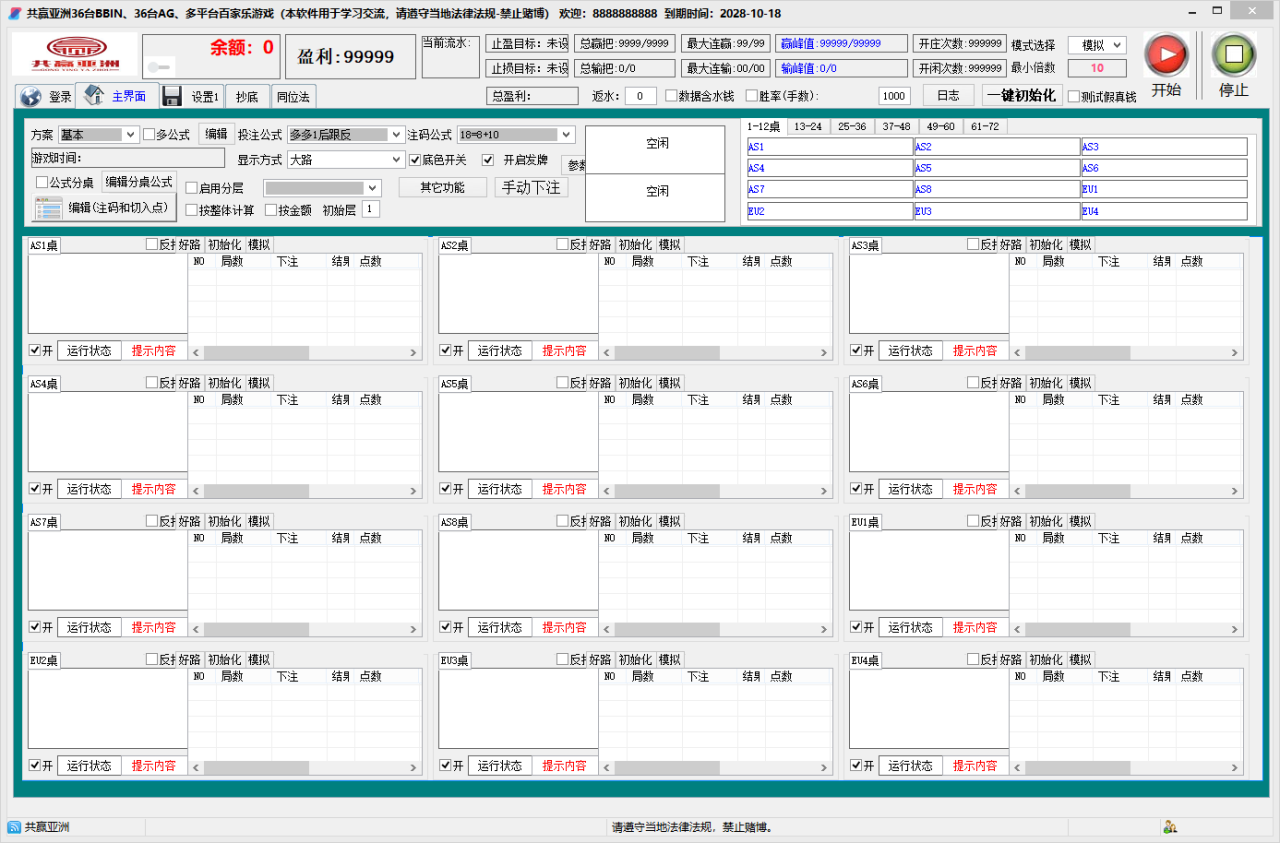Click the house icon for 主界面
This screenshot has height=843, width=1280.
point(95,96)
